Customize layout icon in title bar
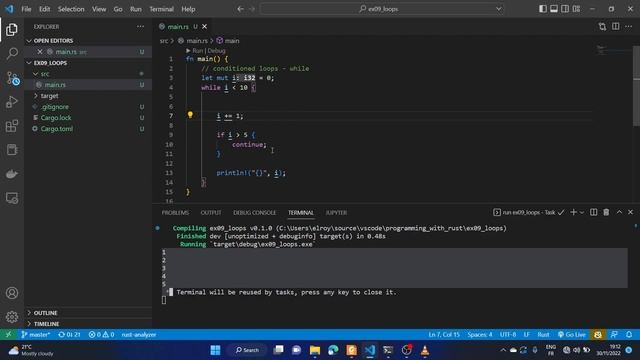Viewport: 640px width, 360px height. (x=576, y=9)
